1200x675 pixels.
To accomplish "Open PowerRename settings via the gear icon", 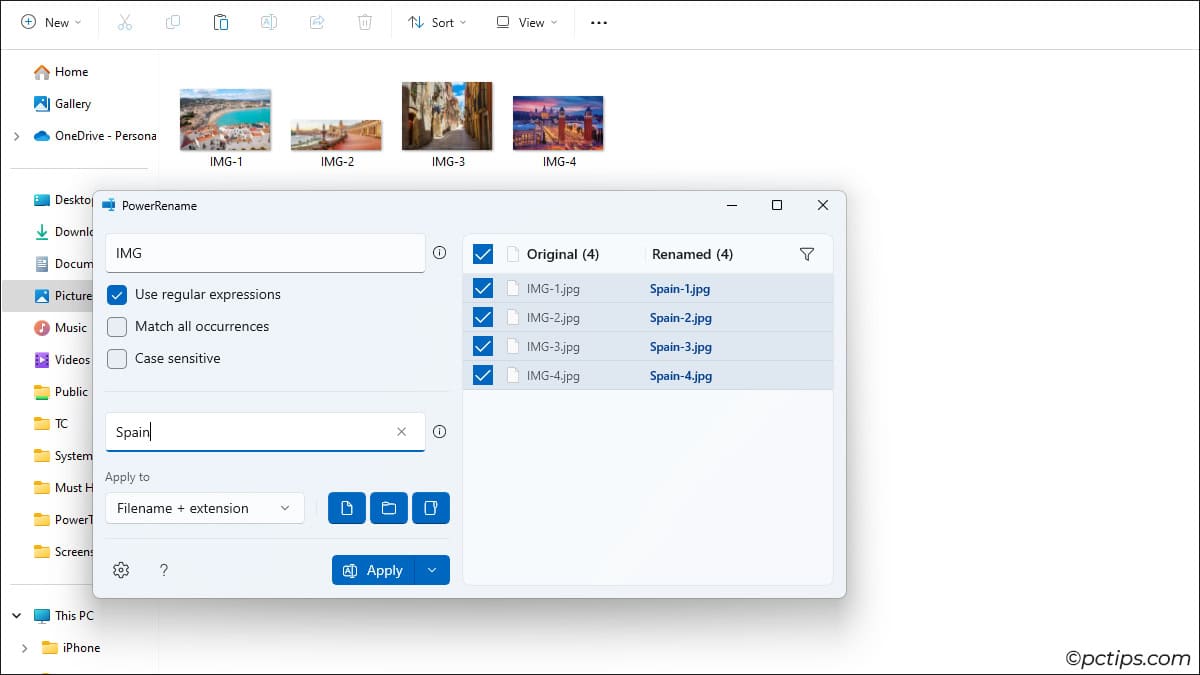I will (x=121, y=570).
